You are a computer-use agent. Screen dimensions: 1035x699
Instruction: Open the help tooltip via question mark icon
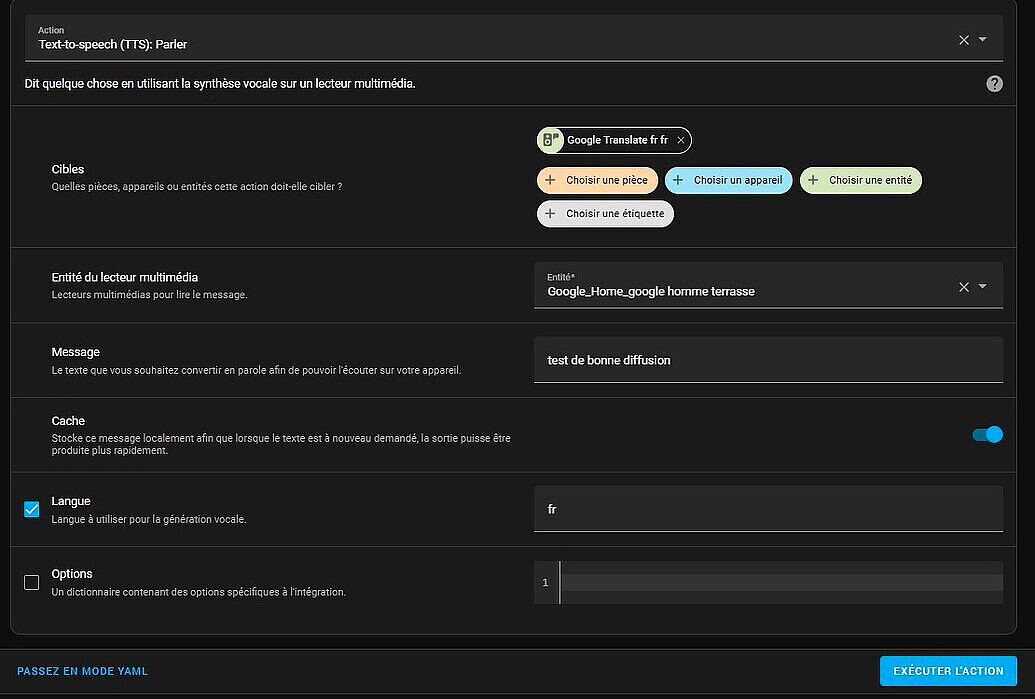(x=994, y=84)
